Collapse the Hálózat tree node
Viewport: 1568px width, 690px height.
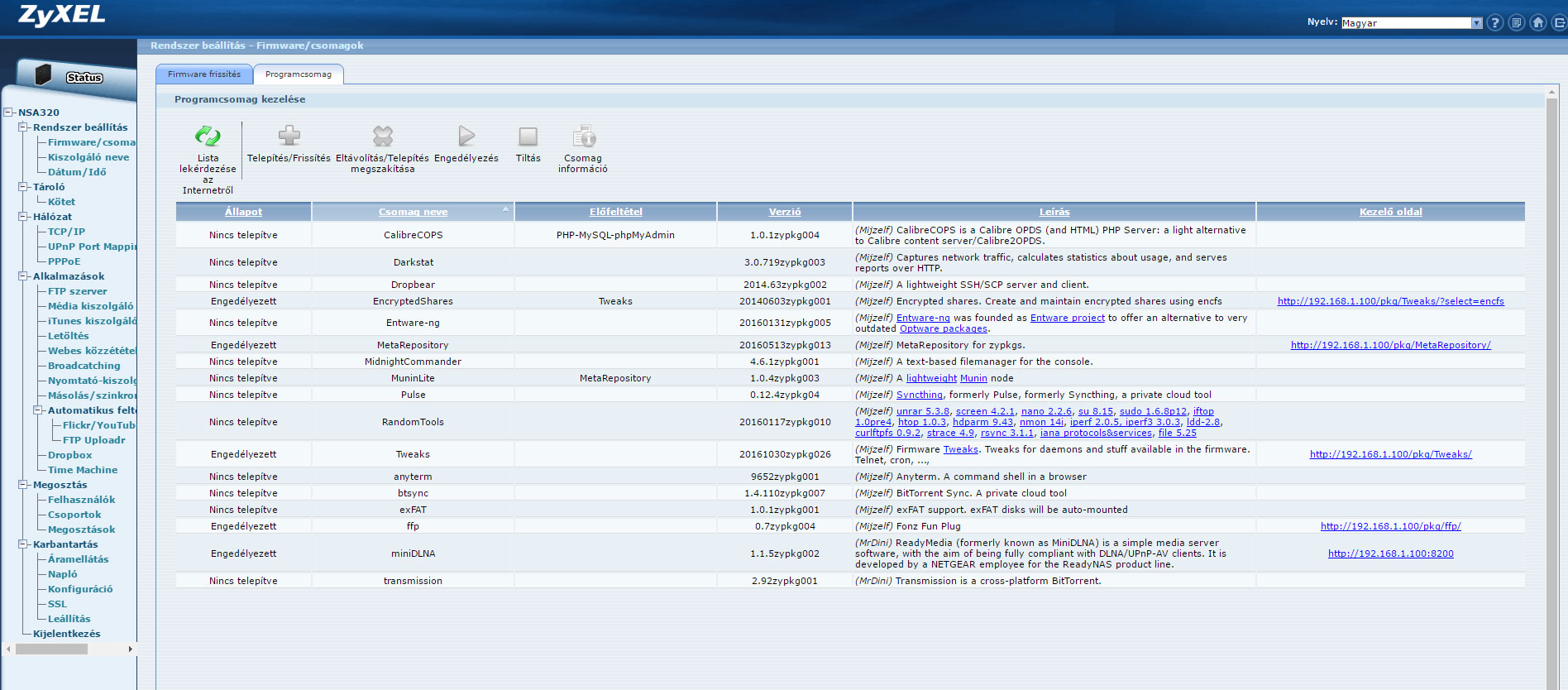click(x=23, y=217)
